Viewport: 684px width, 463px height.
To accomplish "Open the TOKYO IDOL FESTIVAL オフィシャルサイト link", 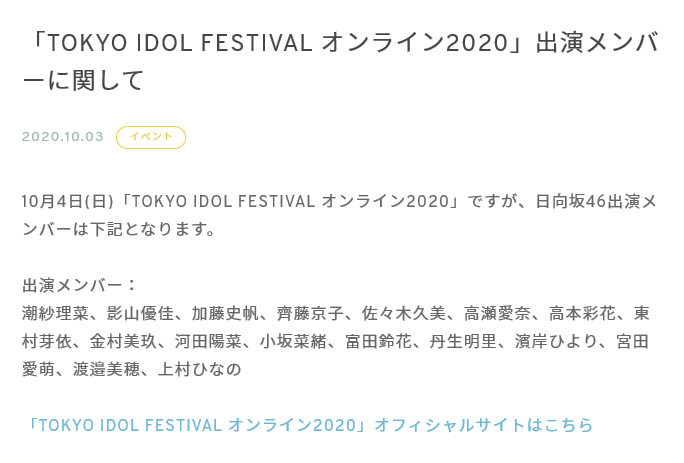I will coord(309,425).
